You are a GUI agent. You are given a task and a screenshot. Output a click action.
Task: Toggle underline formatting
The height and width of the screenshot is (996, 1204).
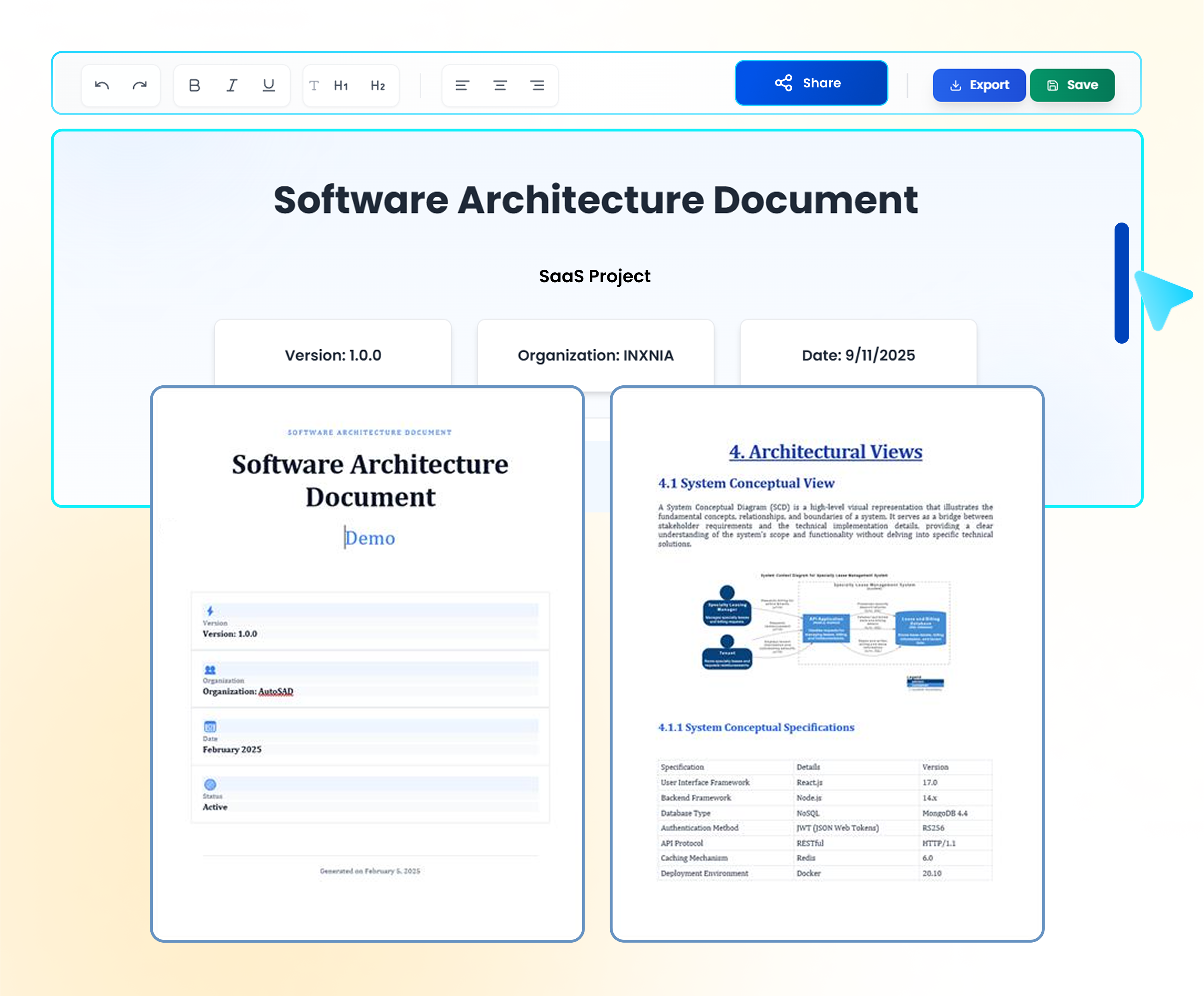click(268, 85)
